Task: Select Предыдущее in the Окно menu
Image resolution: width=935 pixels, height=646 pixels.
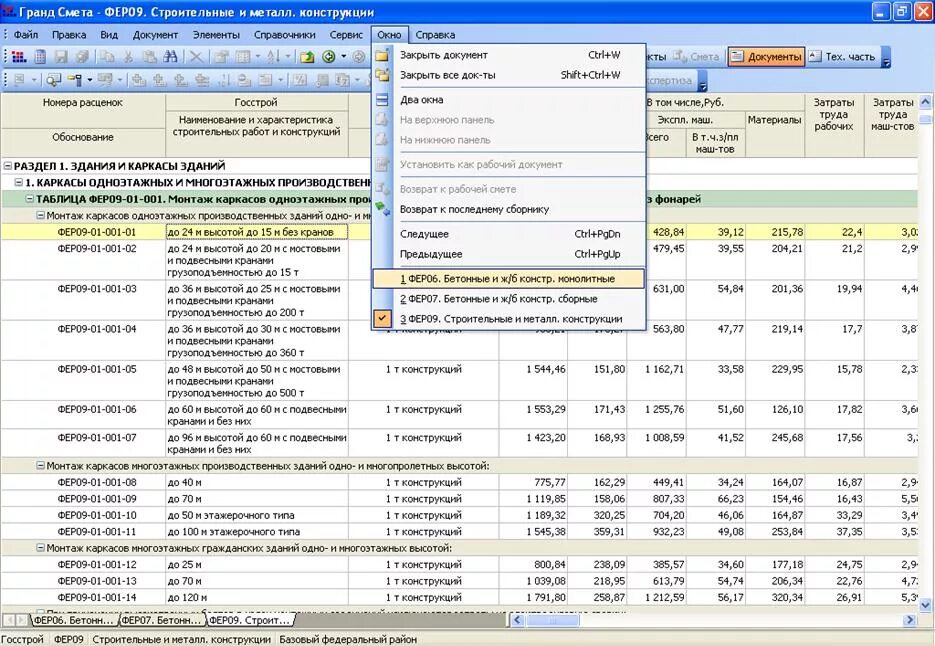Action: click(x=509, y=254)
